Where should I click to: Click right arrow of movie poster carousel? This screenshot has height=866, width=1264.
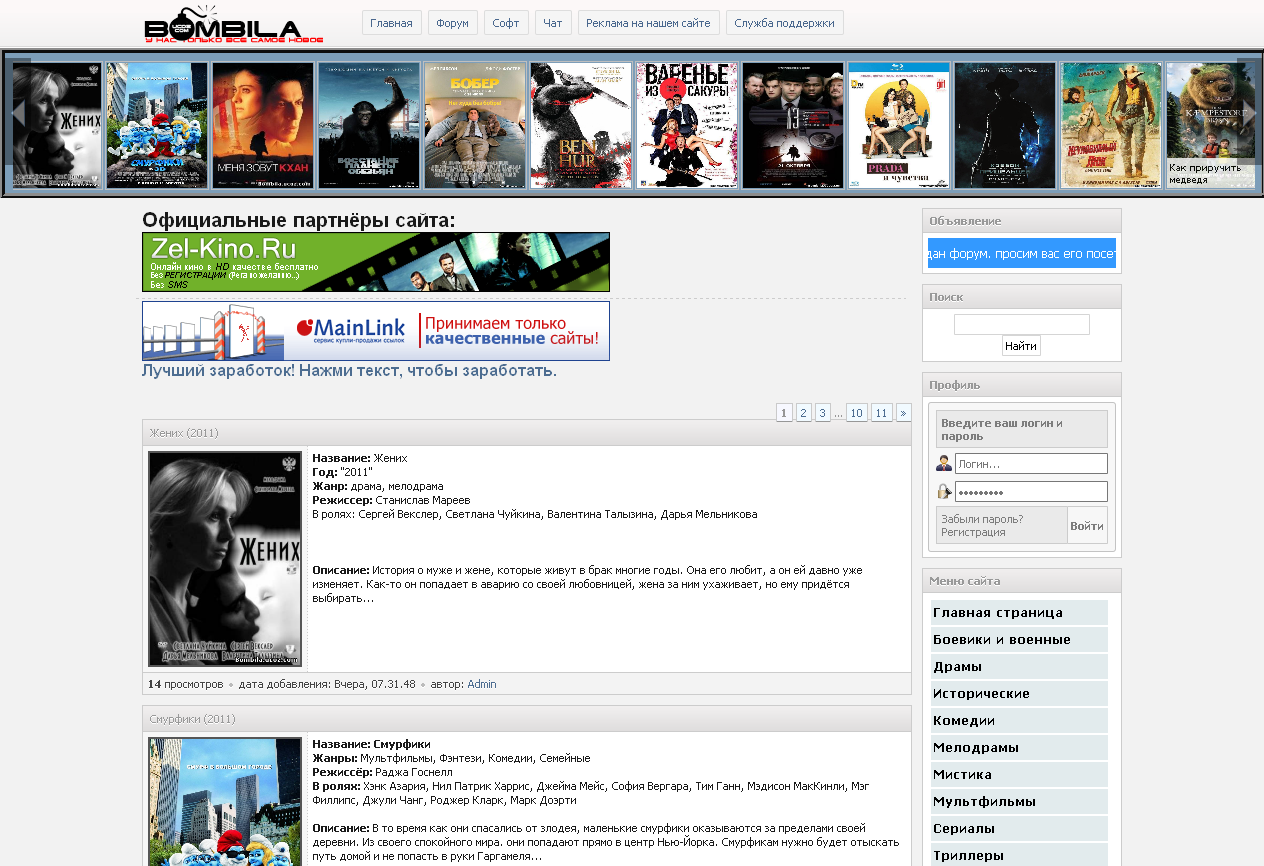click(1247, 111)
